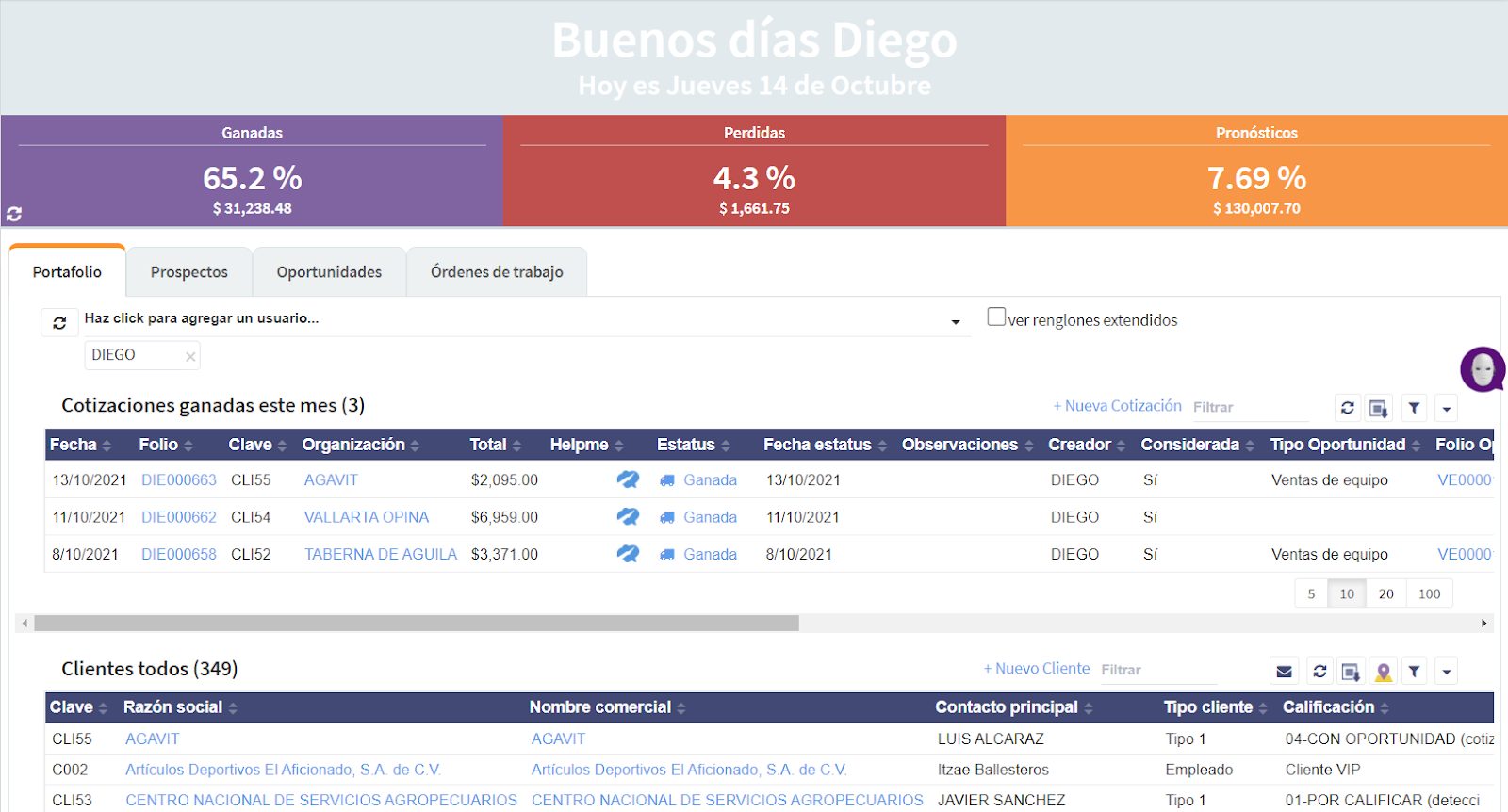Open filter funnel for Cotizaciones table
Screen dimensions: 1508x812
click(1414, 408)
